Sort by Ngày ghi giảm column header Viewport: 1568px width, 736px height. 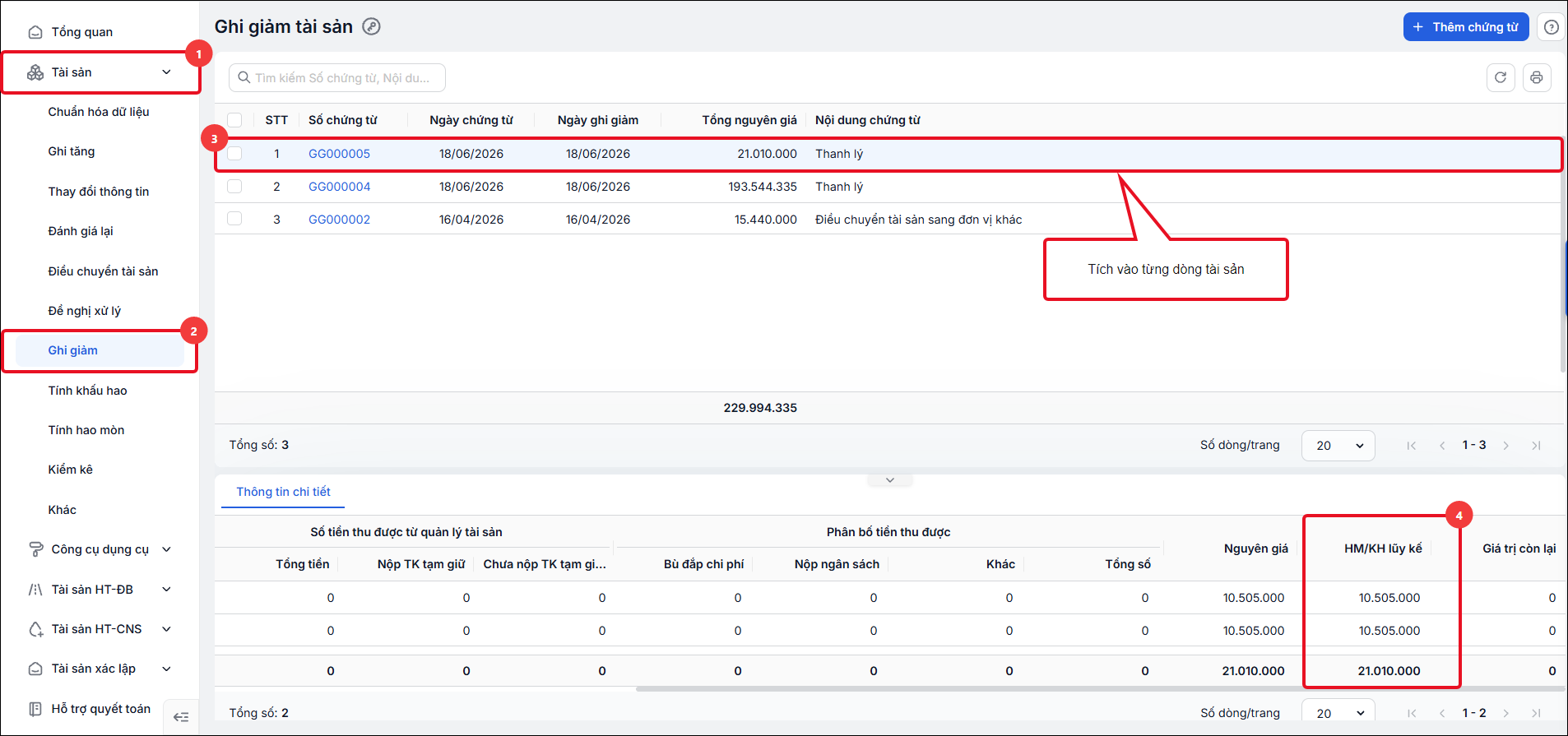(x=597, y=120)
